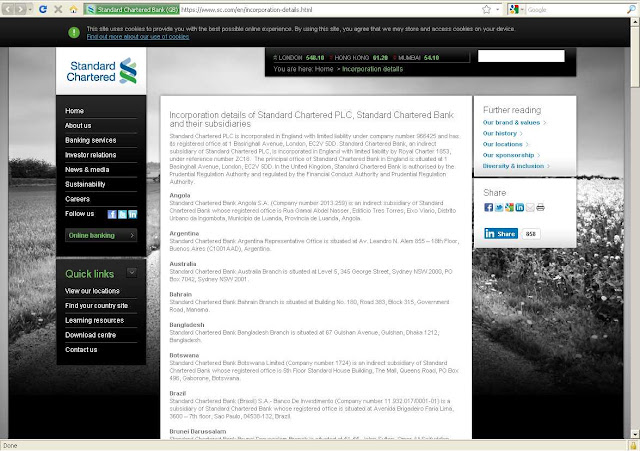Open the Sustainability menu item
The image size is (640, 451).
tap(85, 184)
